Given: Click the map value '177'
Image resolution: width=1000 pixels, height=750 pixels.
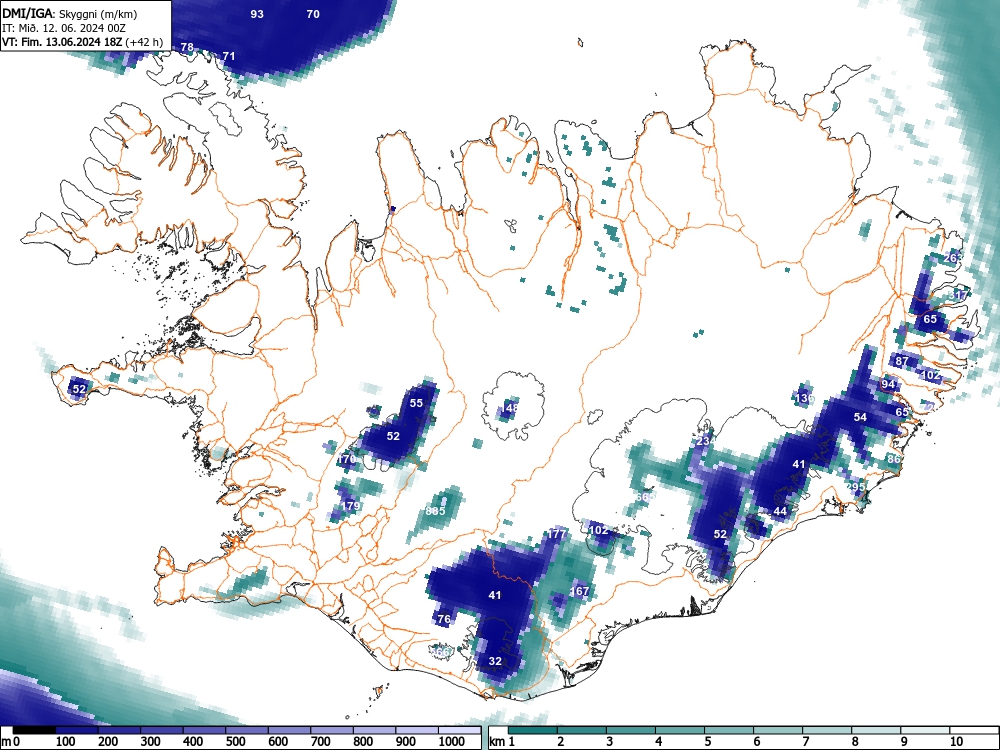Looking at the screenshot, I should point(557,534).
